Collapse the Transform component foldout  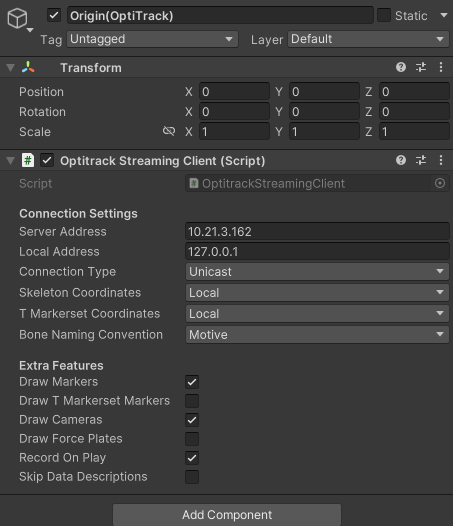(x=10, y=68)
